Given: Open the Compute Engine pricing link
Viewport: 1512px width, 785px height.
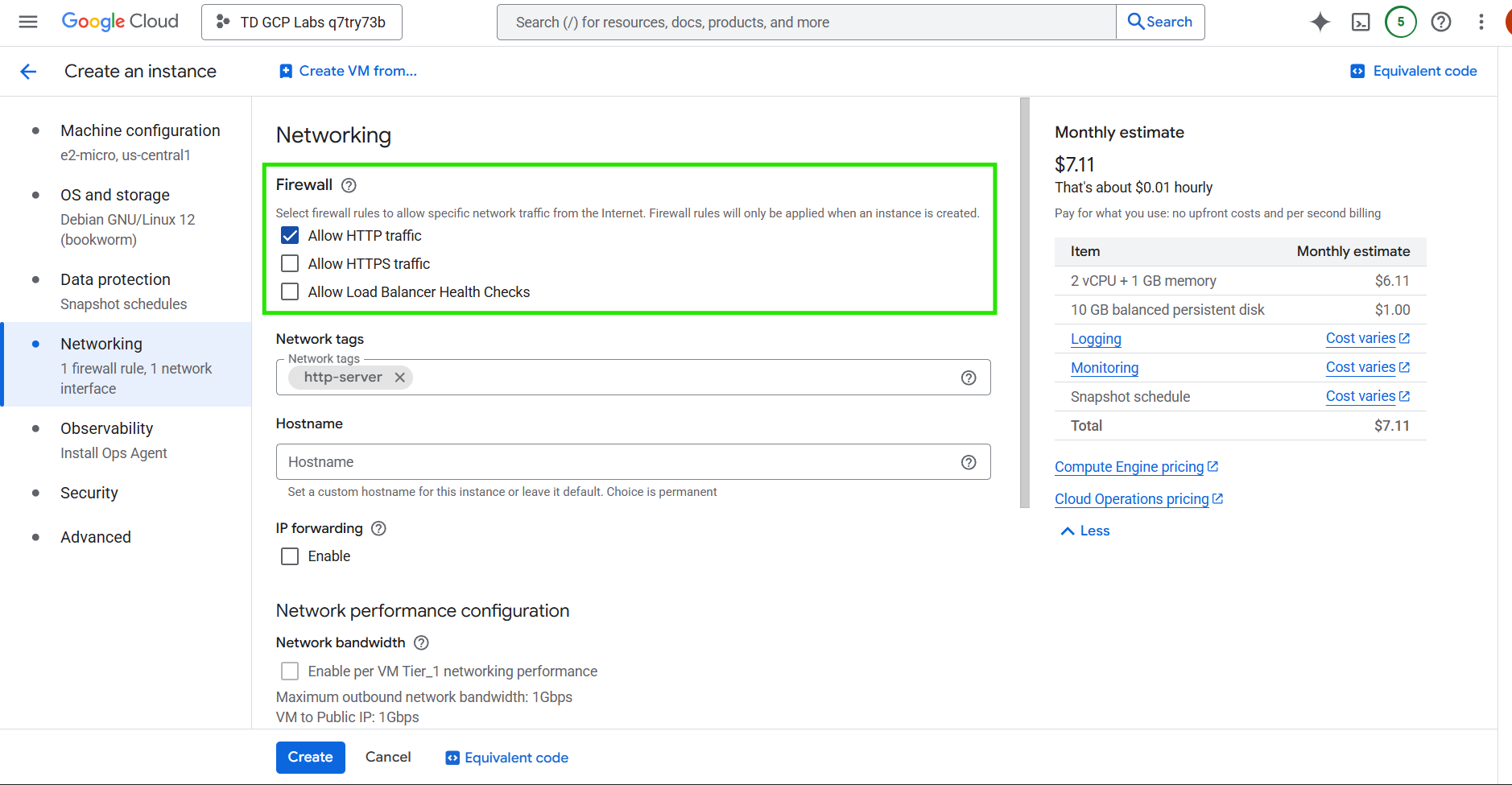Looking at the screenshot, I should (x=1130, y=466).
